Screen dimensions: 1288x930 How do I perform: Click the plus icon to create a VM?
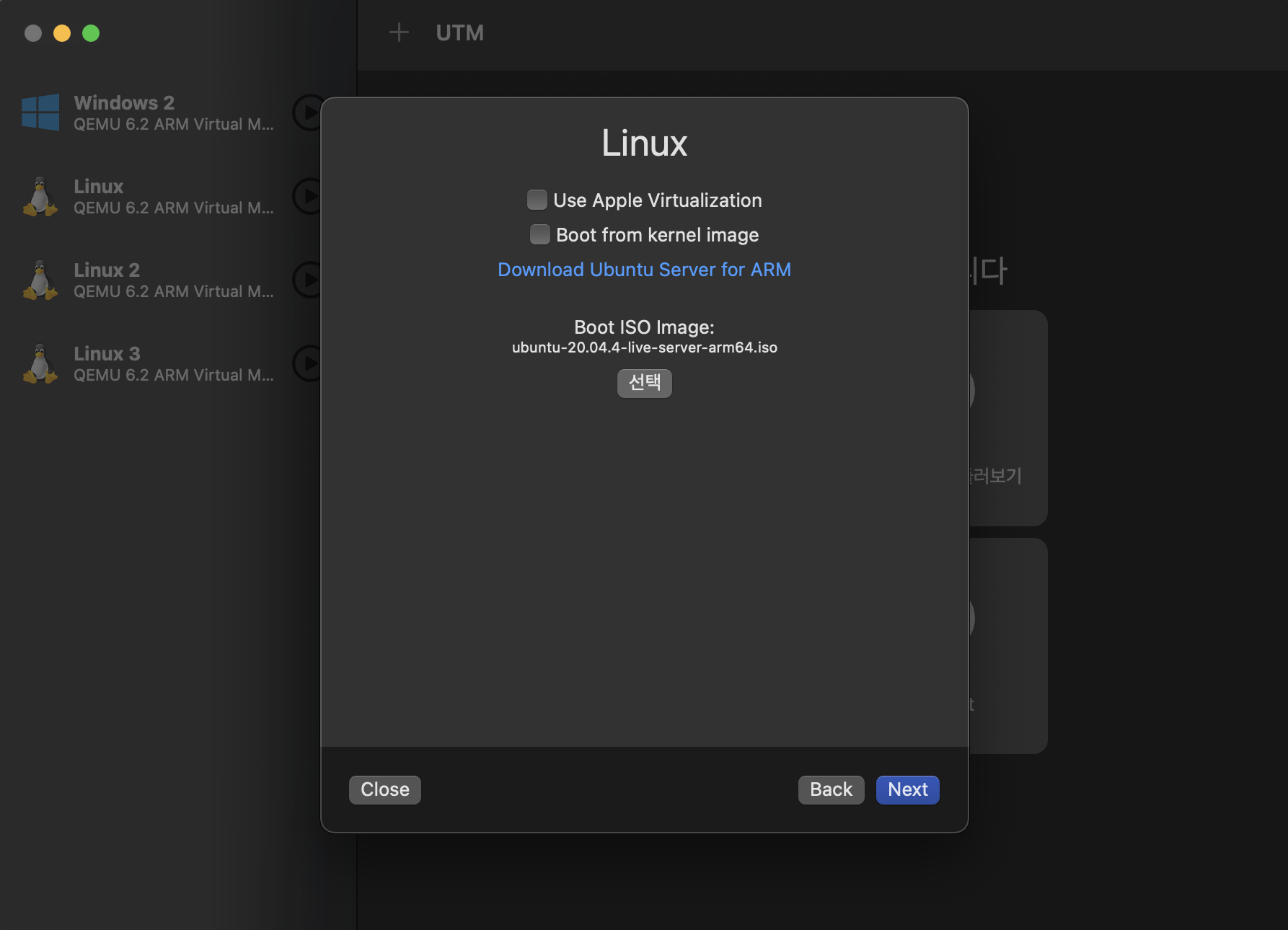pos(399,32)
